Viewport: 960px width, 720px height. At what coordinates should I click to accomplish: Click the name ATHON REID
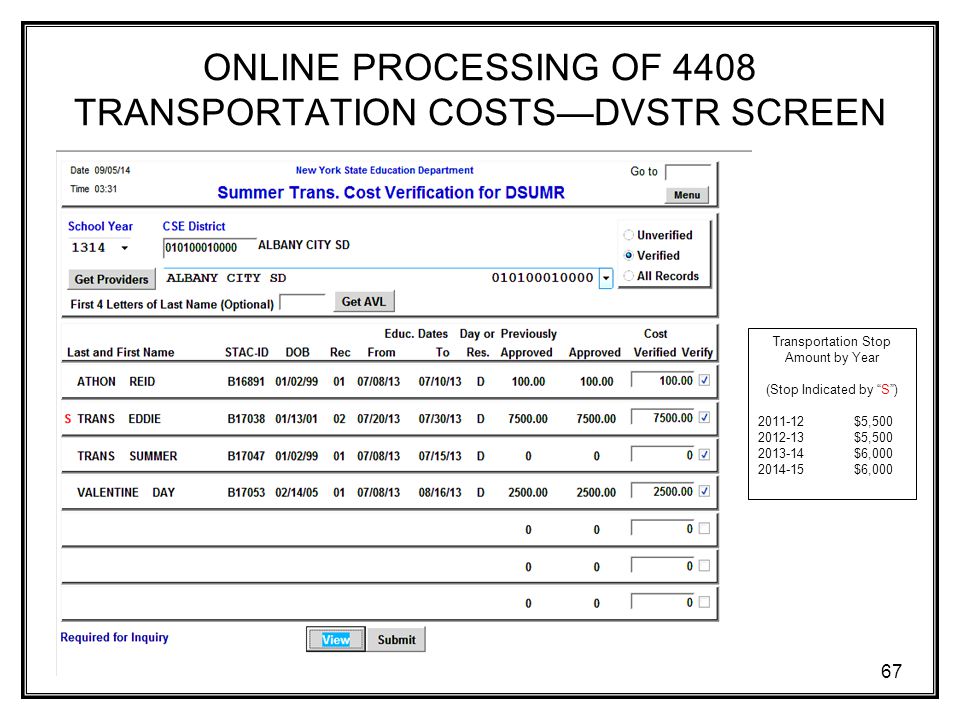(x=116, y=381)
